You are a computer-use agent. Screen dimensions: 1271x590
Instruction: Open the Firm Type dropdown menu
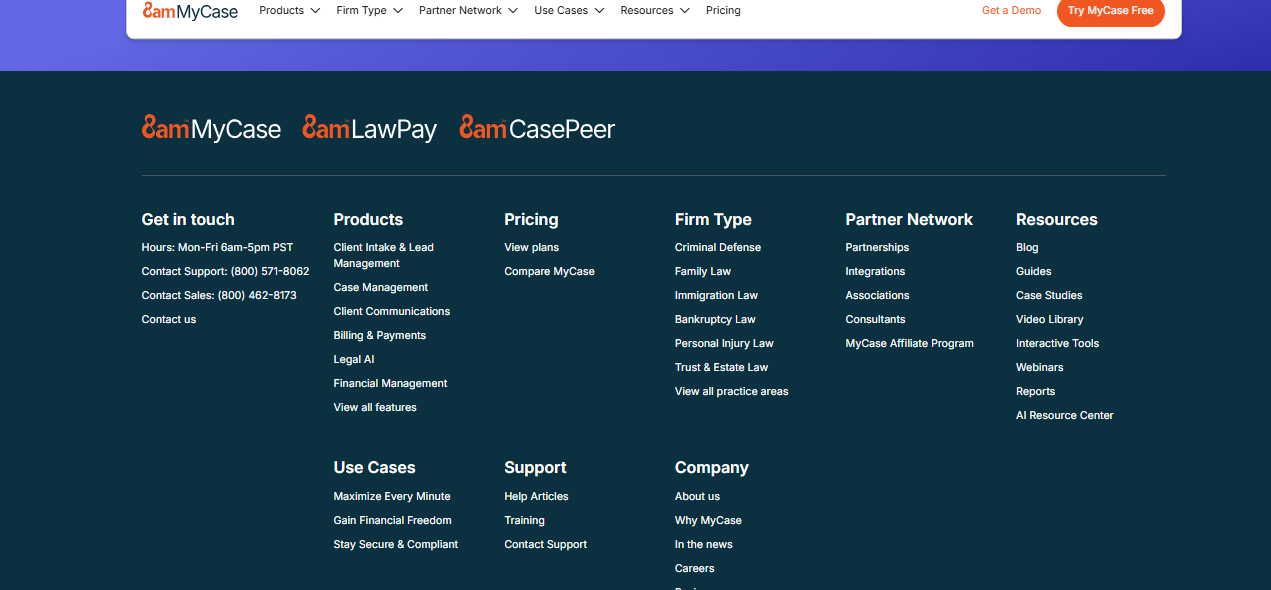click(369, 10)
